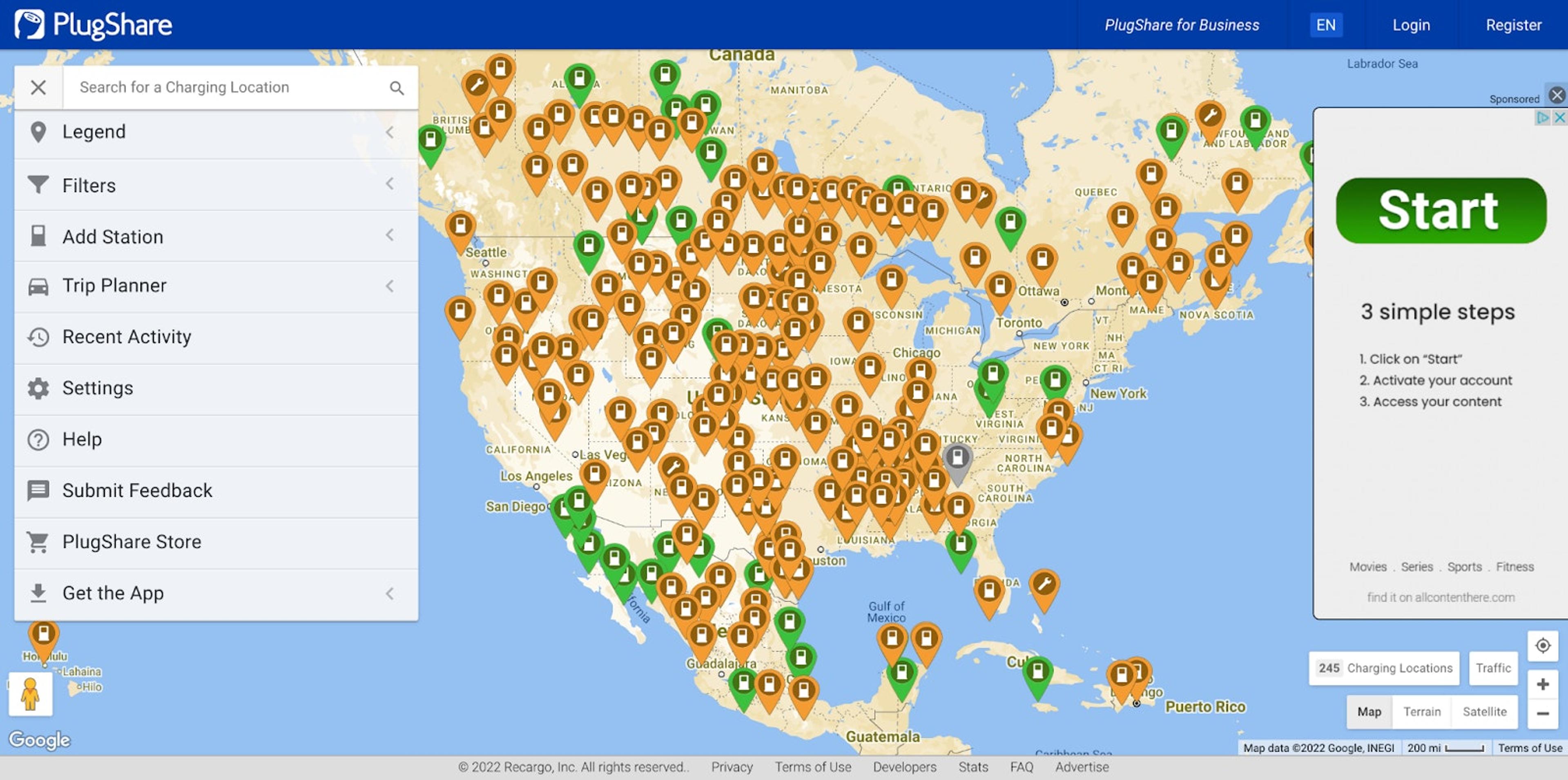Image resolution: width=1568 pixels, height=780 pixels.
Task: Open the Stats footer link
Action: tap(972, 767)
